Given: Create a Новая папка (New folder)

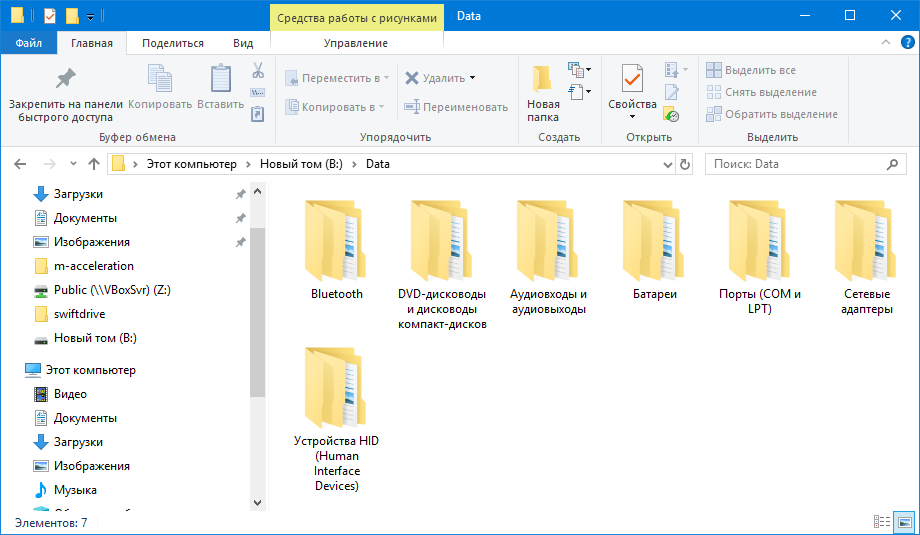Looking at the screenshot, I should click(x=543, y=94).
